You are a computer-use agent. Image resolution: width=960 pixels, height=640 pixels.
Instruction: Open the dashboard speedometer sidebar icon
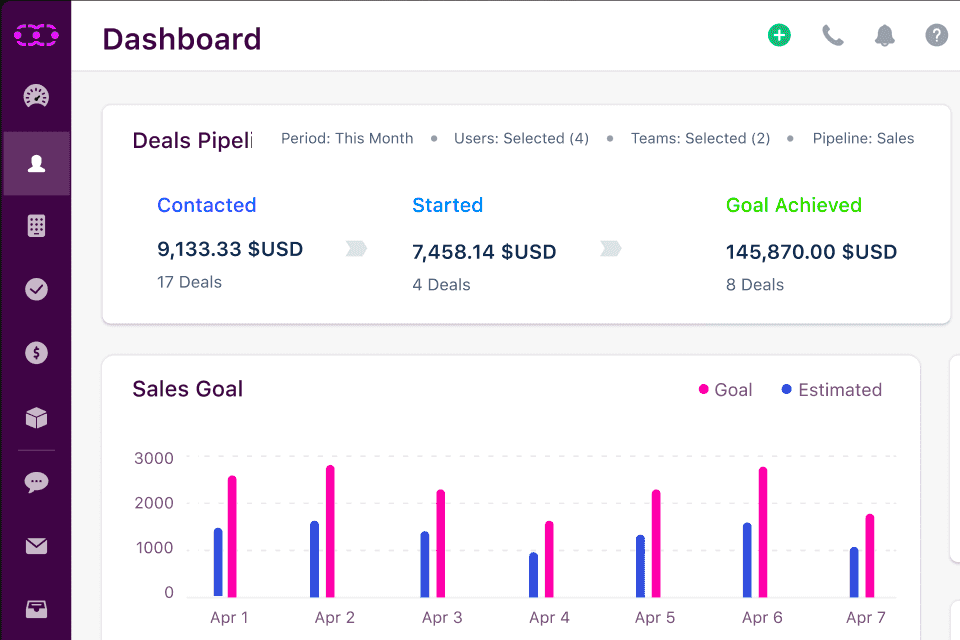36,97
